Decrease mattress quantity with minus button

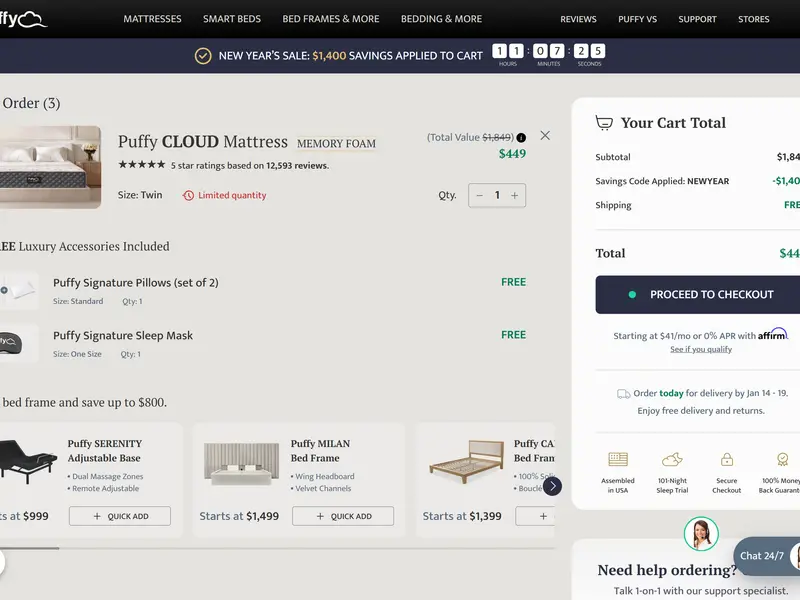pyautogui.click(x=480, y=196)
